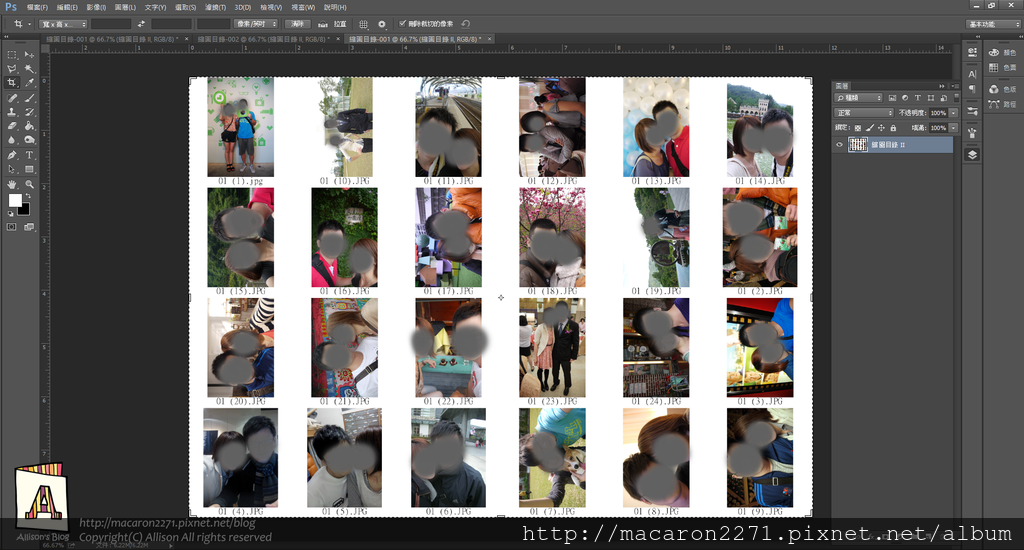Open the 像素/英吋 resolution unit dropdown
This screenshot has height=550, width=1024.
pos(256,24)
